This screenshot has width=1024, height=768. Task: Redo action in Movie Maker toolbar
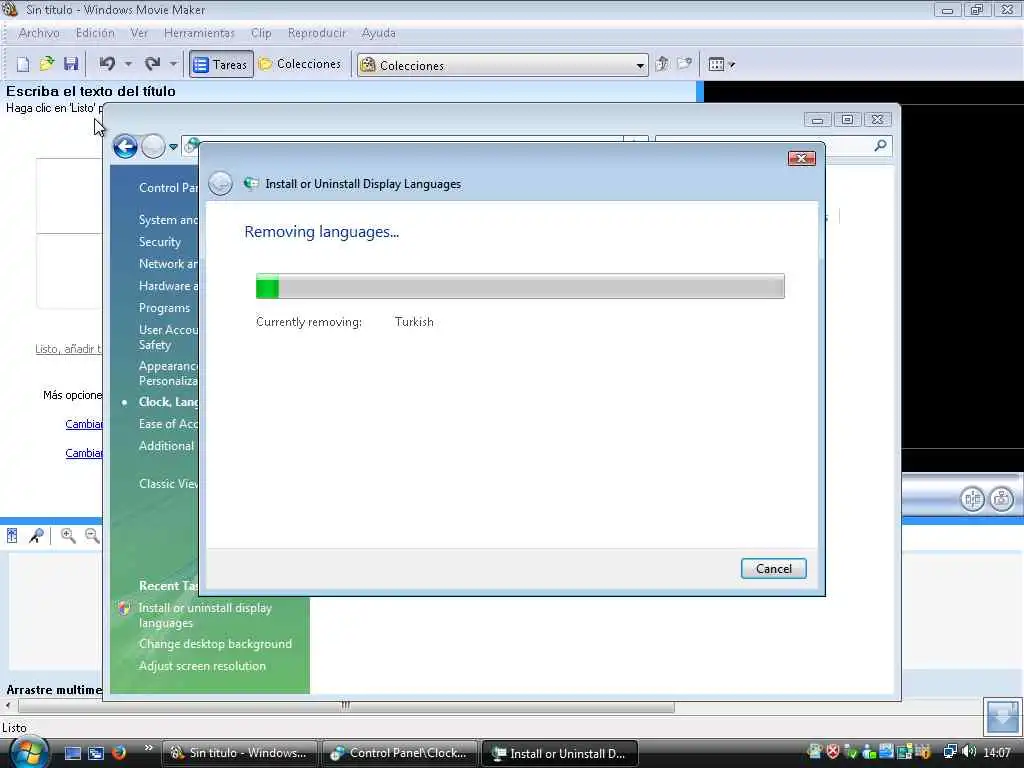click(152, 64)
